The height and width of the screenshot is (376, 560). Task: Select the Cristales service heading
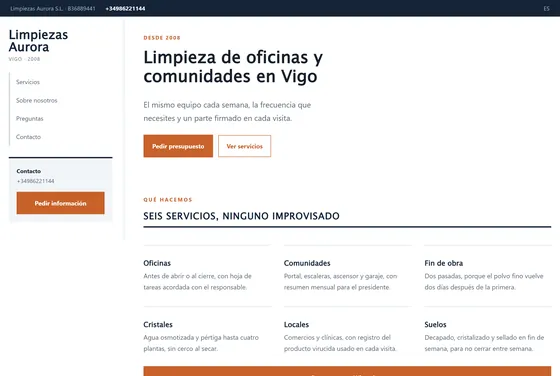click(x=158, y=325)
